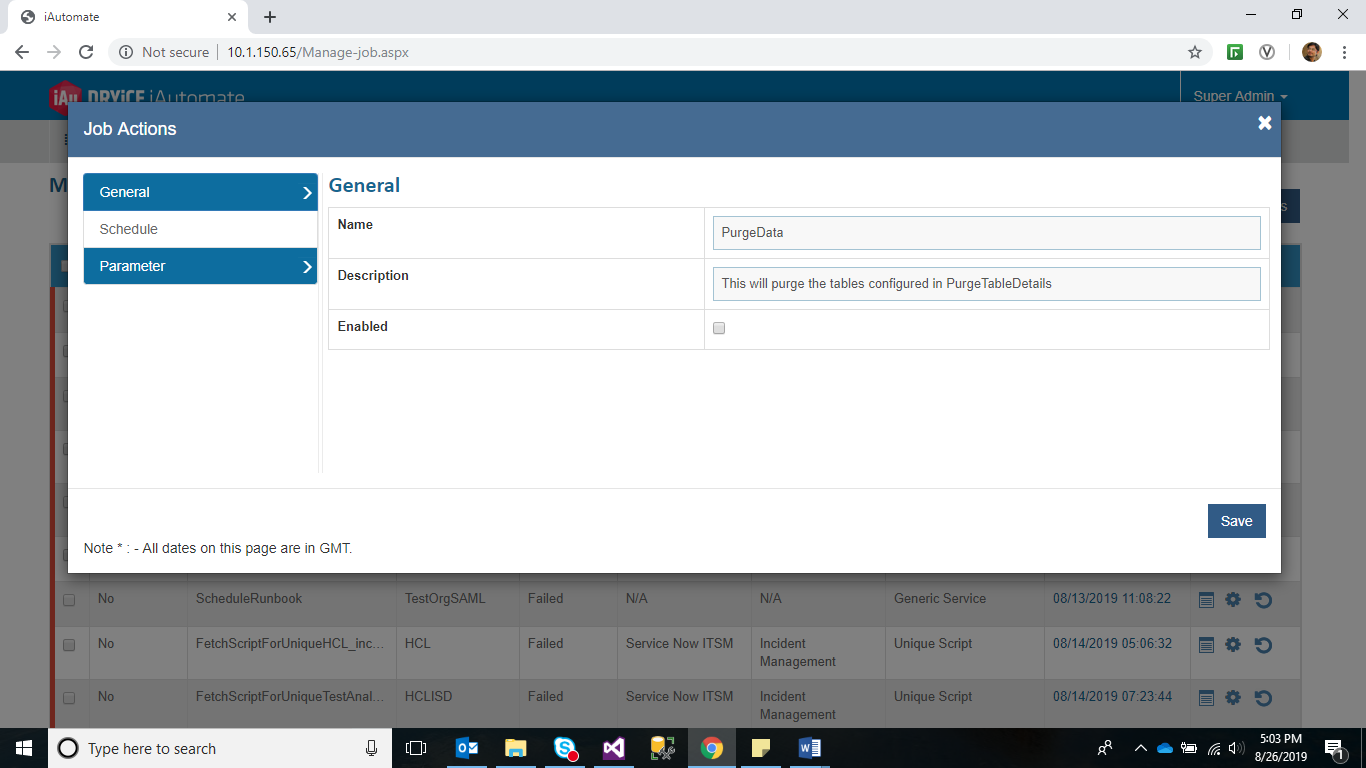The height and width of the screenshot is (768, 1366).
Task: Bookmark this page with the star icon
Action: (x=1194, y=52)
